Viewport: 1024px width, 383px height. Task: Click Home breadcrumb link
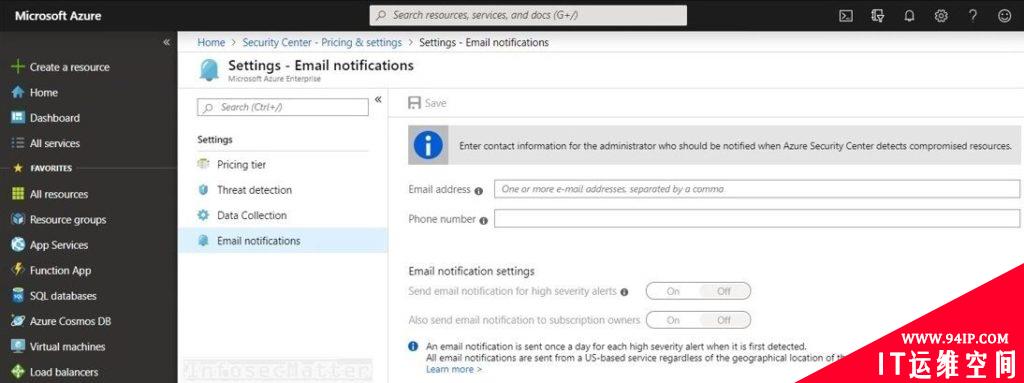pyautogui.click(x=211, y=42)
